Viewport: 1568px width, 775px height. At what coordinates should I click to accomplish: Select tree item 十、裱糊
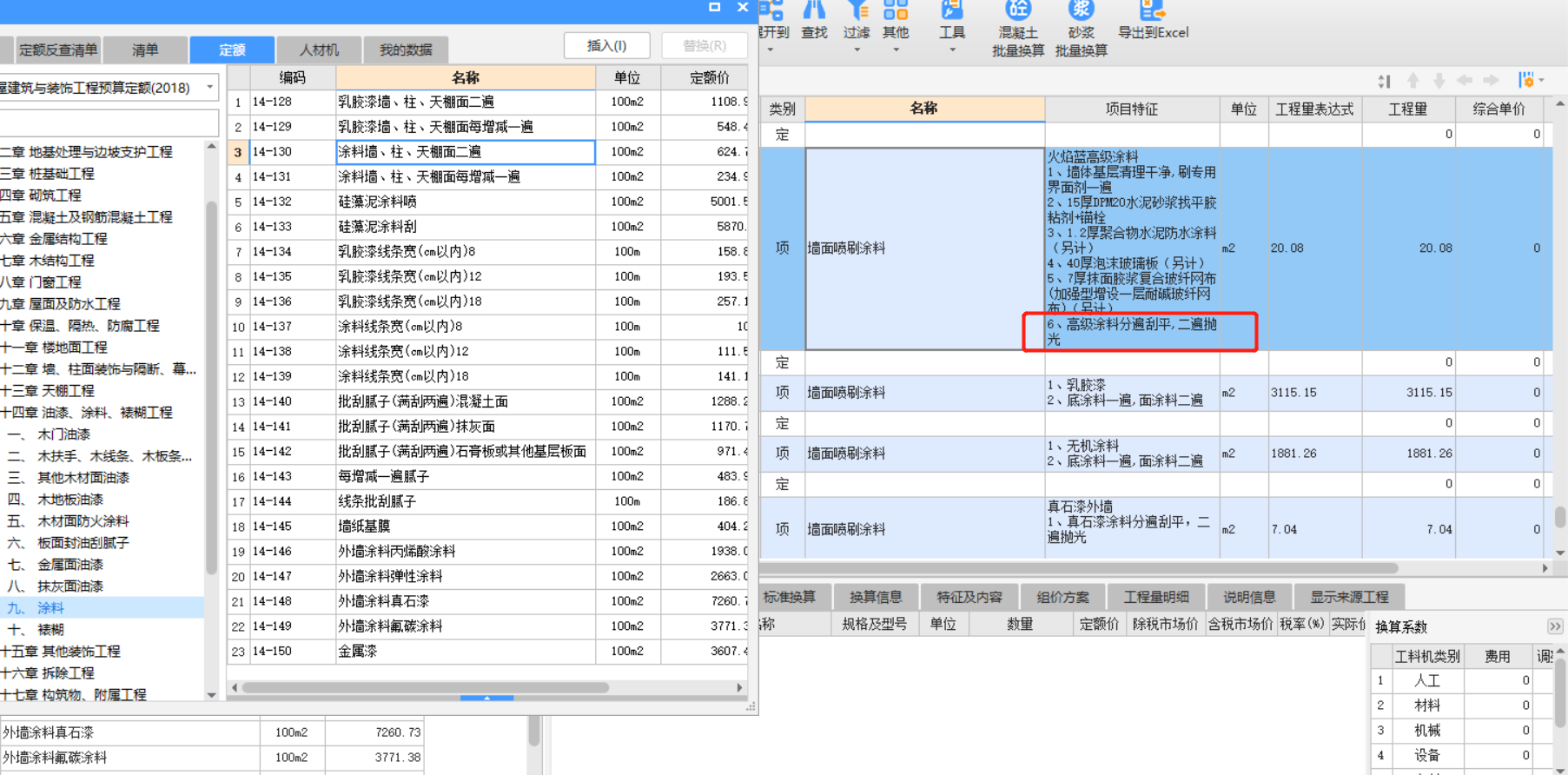pos(36,630)
